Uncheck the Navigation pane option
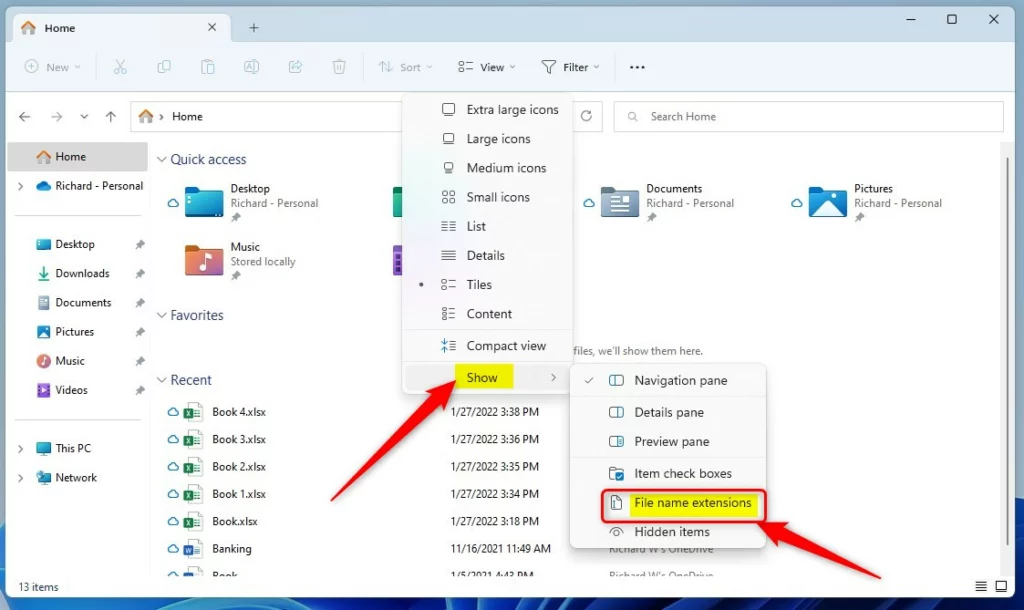1024x610 pixels. 680,380
